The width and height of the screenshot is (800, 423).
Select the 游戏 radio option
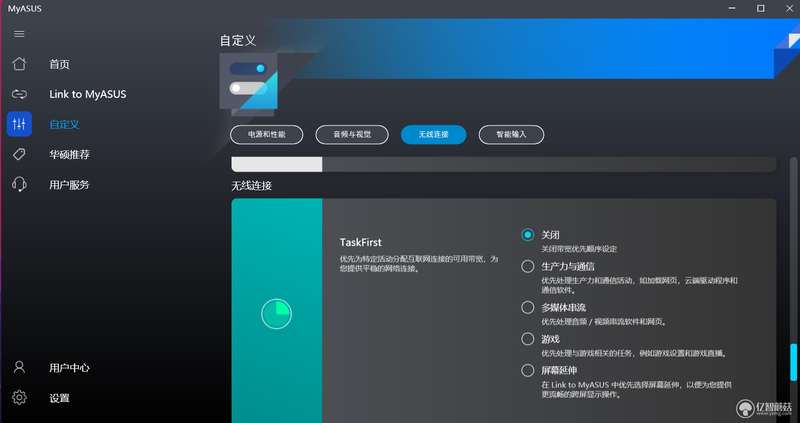coord(528,339)
